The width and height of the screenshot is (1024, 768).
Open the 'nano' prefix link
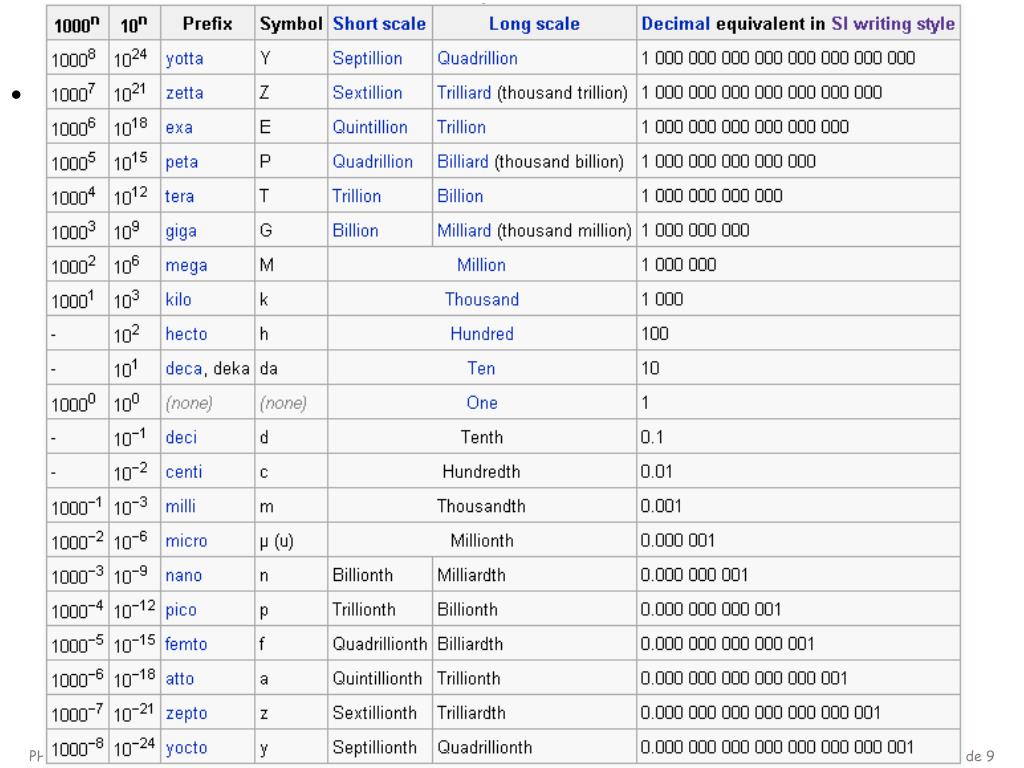[184, 575]
